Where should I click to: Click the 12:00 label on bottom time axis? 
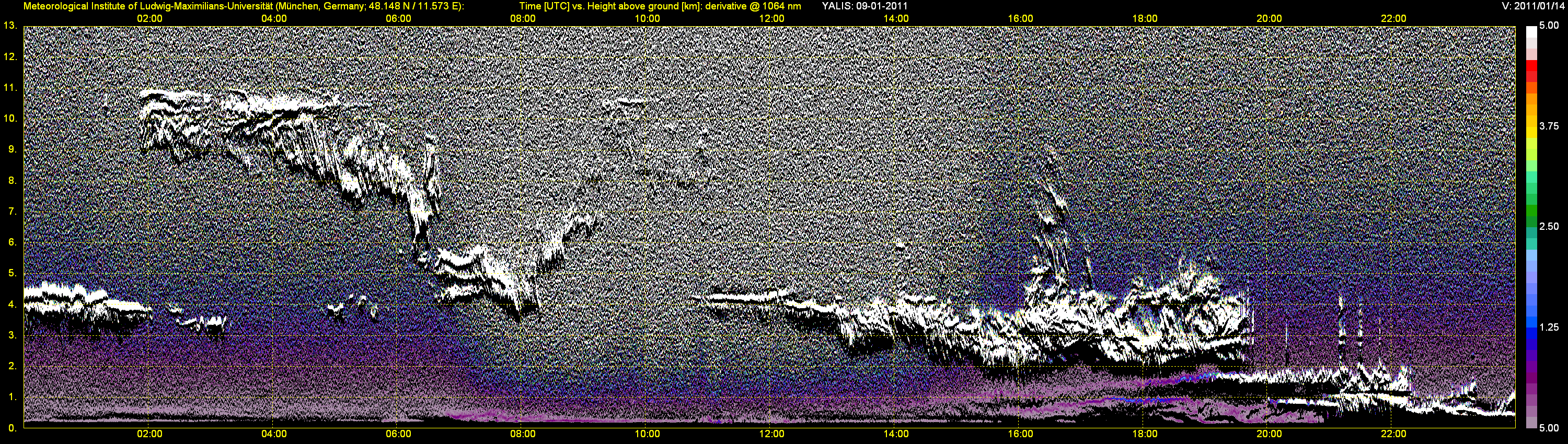(x=771, y=434)
